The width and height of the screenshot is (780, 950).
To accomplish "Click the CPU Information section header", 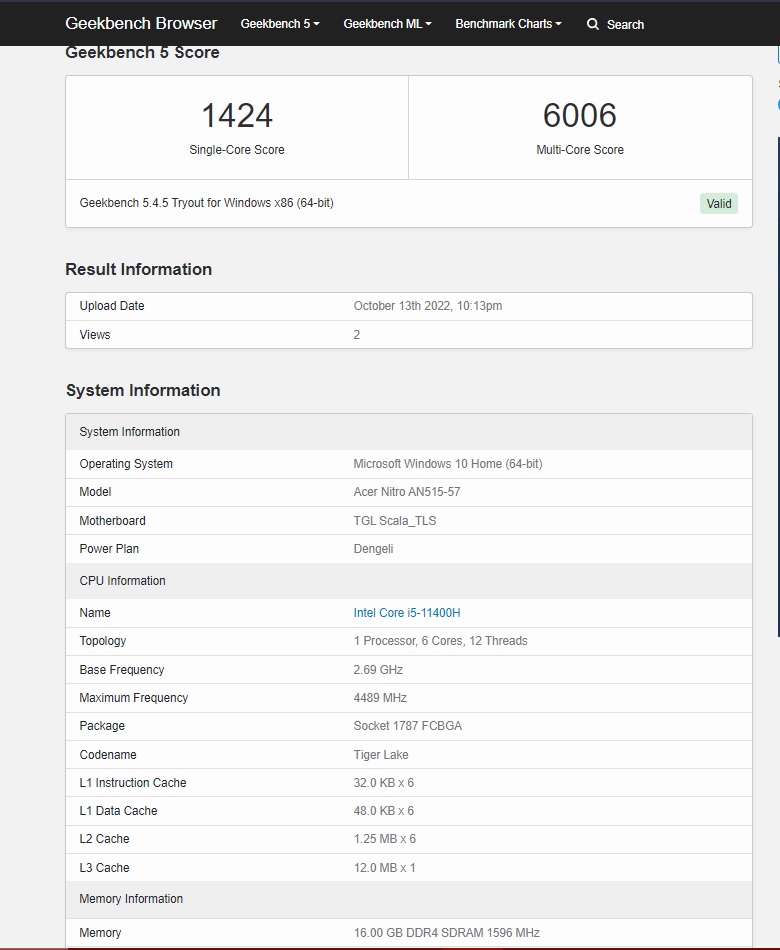I will [123, 581].
